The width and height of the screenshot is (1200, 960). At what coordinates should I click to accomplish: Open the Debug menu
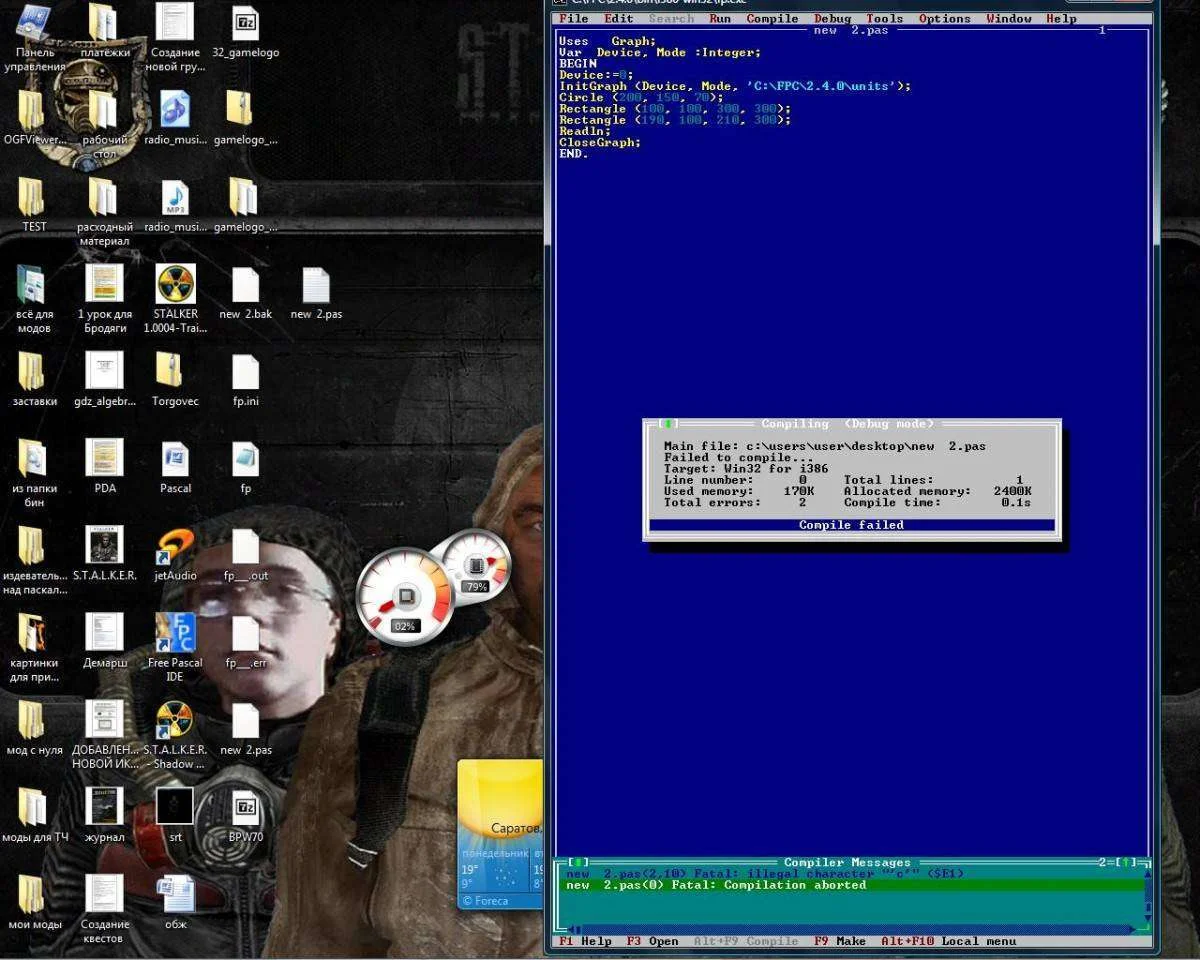[x=833, y=19]
